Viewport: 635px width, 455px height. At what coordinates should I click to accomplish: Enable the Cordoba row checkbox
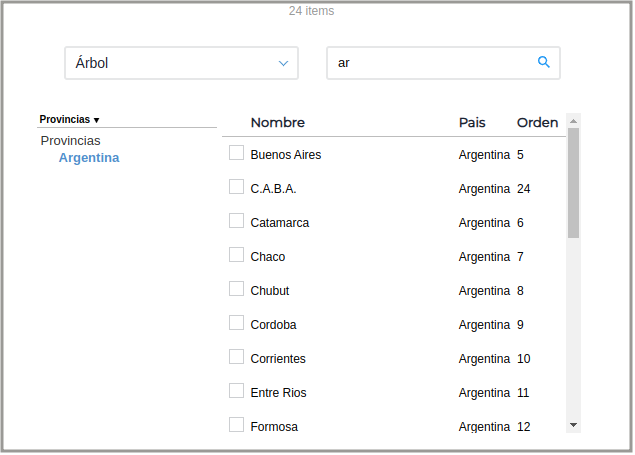click(236, 323)
